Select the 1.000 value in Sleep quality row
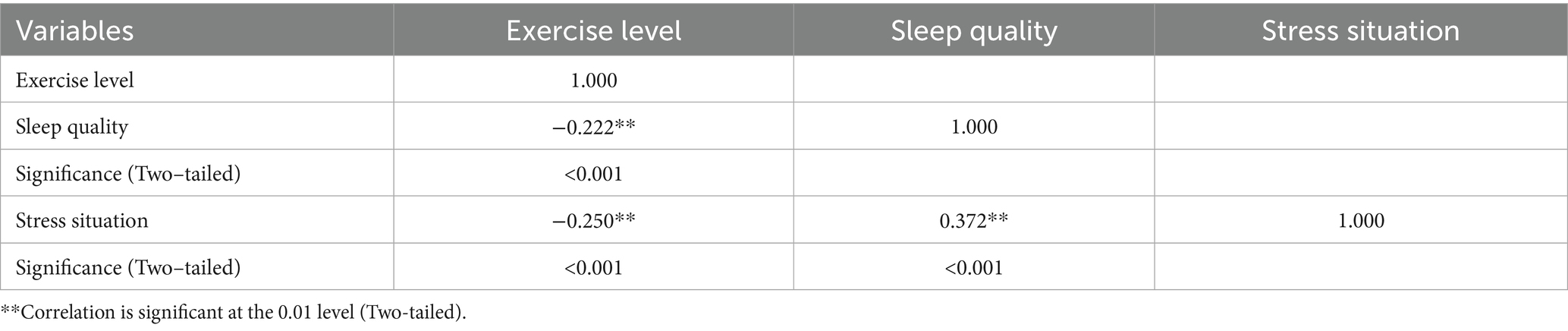Image resolution: width=1568 pixels, height=331 pixels. [974, 127]
